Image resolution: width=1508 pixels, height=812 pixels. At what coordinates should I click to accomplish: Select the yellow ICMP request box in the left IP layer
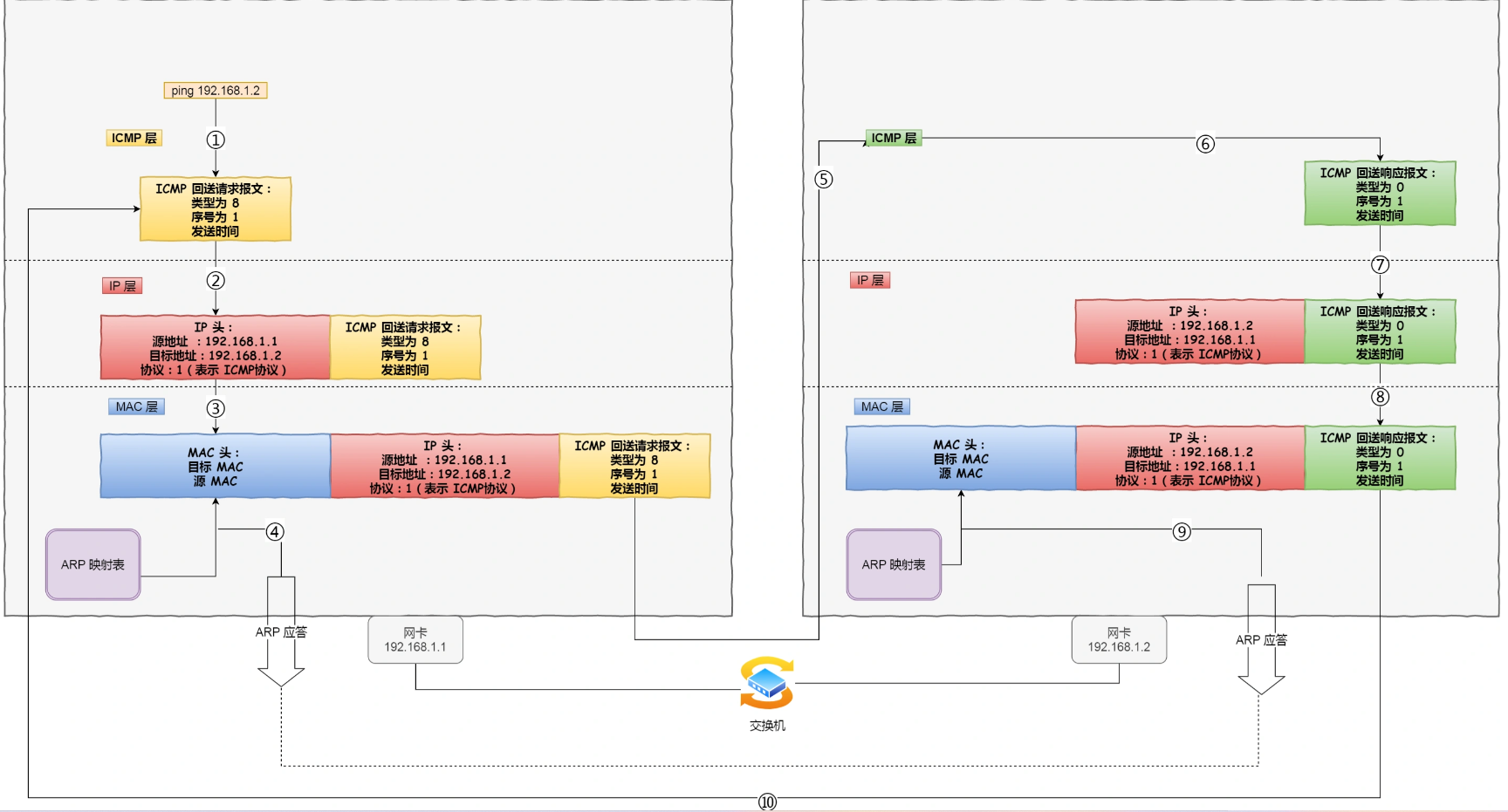point(406,347)
